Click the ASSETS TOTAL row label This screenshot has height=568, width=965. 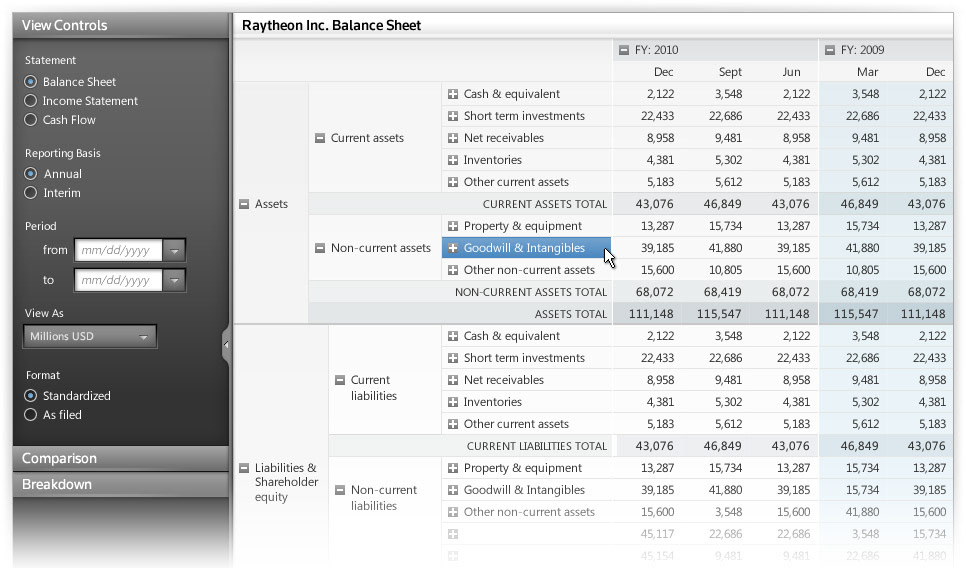click(x=571, y=314)
